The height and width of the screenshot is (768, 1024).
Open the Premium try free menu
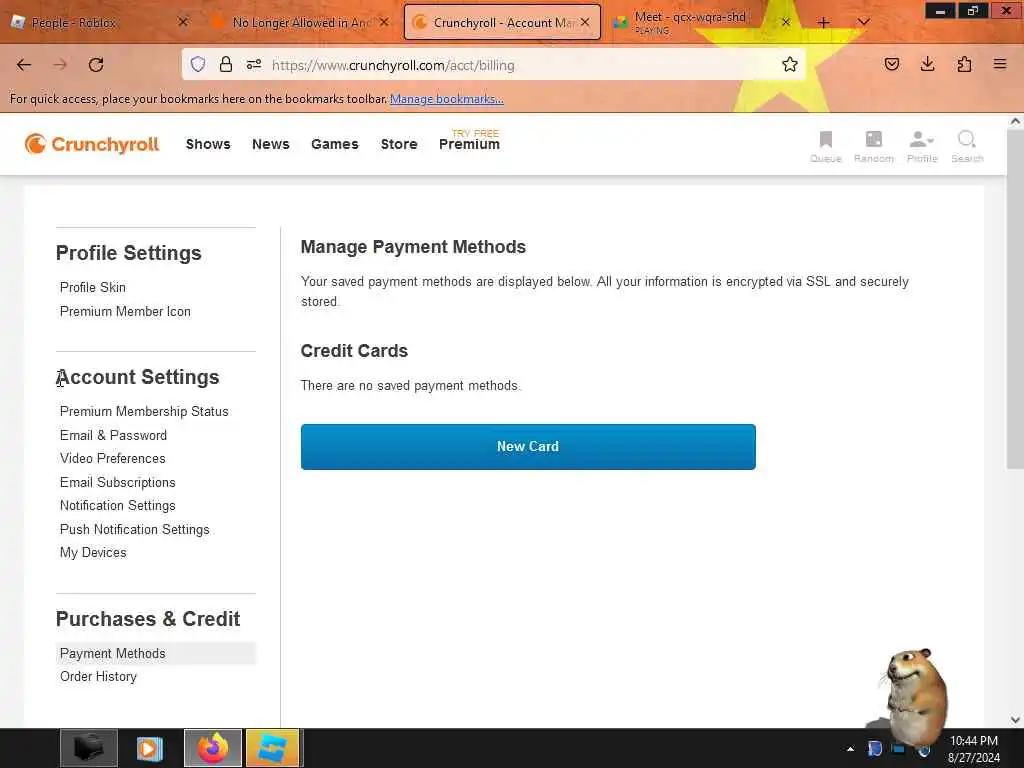pos(469,142)
